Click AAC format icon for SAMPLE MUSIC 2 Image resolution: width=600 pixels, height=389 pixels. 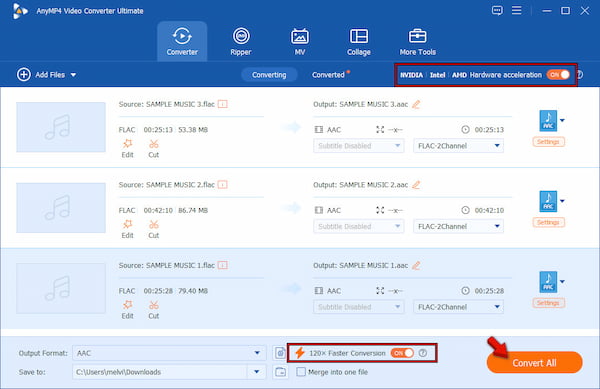coord(548,201)
